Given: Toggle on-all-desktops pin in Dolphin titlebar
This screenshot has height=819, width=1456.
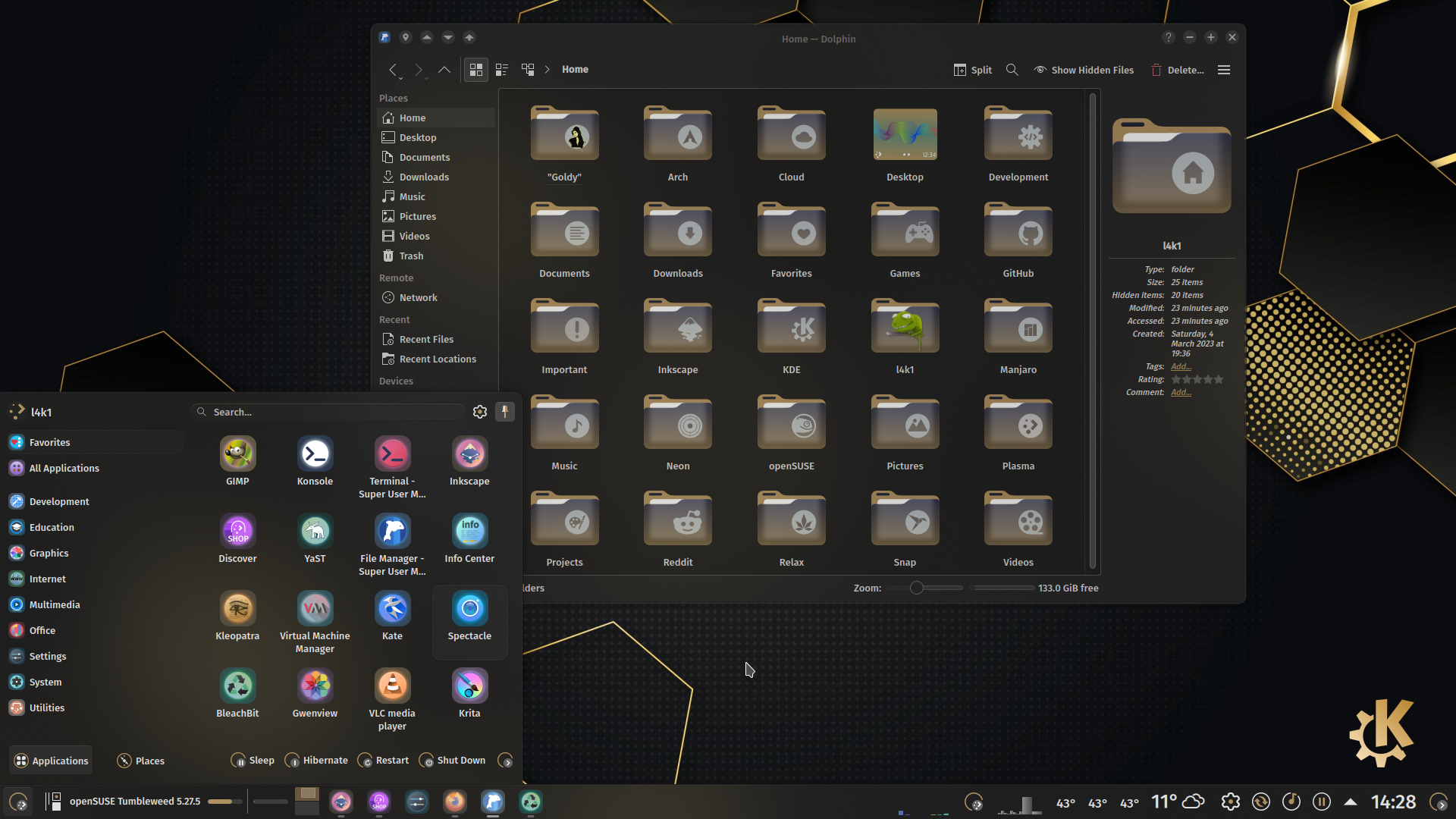Looking at the screenshot, I should [406, 37].
